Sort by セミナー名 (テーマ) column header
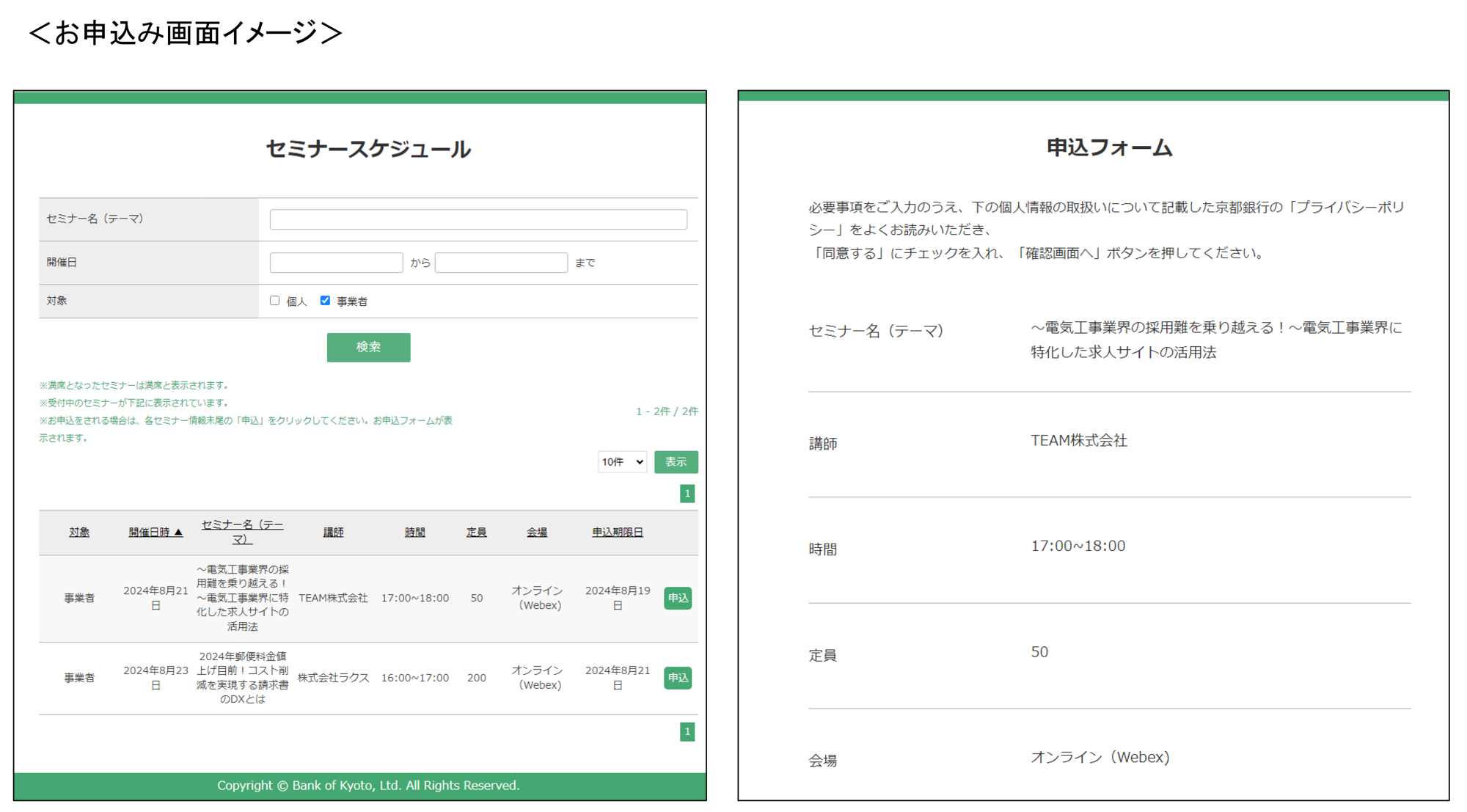 point(242,532)
